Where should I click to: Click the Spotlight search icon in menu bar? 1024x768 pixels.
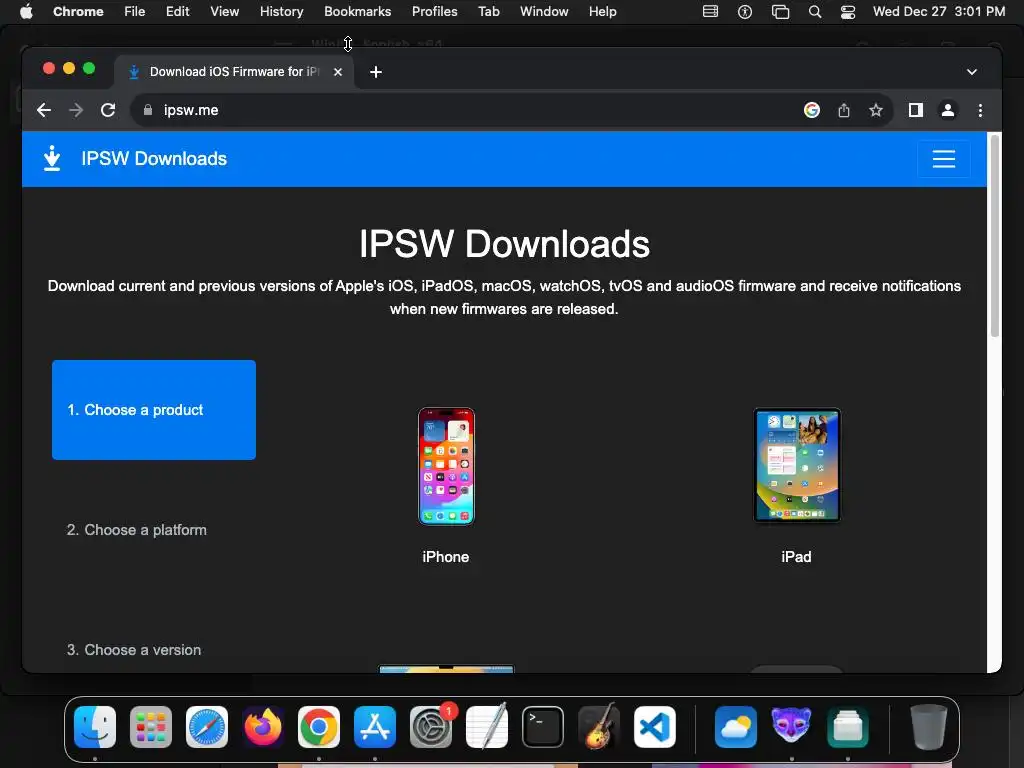coord(814,12)
